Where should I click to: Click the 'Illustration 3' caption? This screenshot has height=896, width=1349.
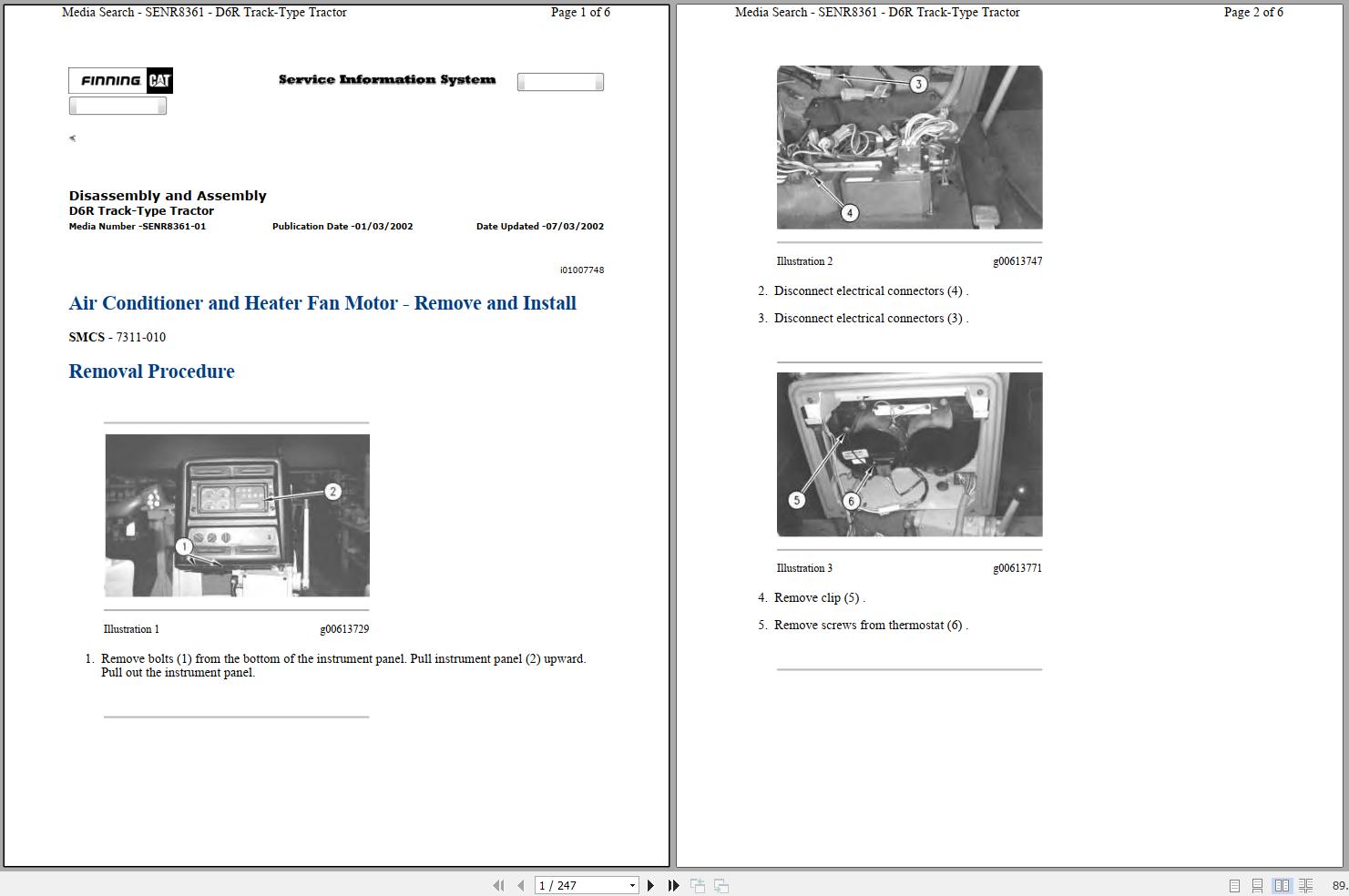click(804, 568)
